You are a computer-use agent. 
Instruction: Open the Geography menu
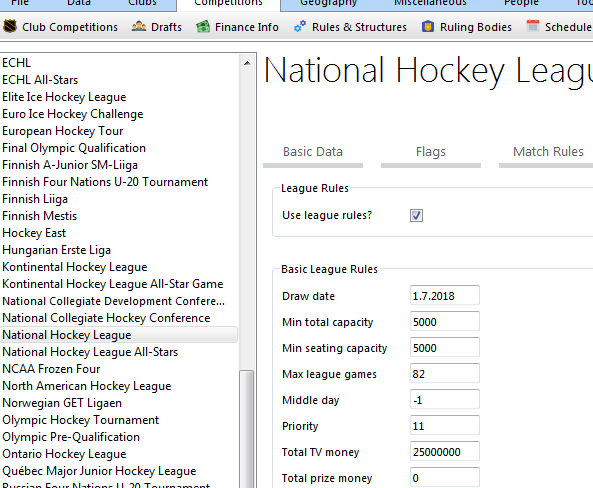point(329,3)
